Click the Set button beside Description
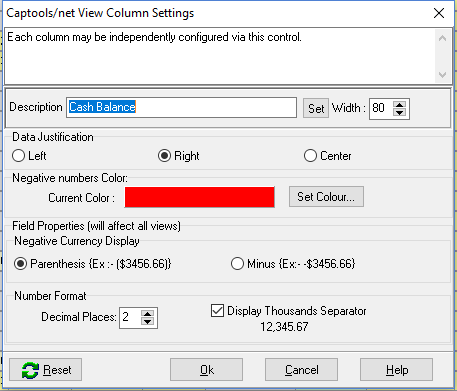 click(x=316, y=108)
